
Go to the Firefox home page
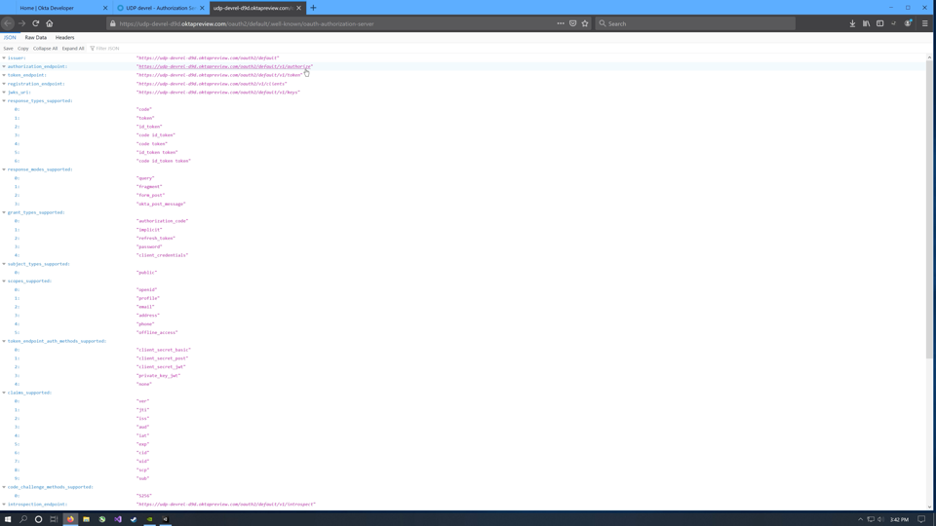coord(49,23)
